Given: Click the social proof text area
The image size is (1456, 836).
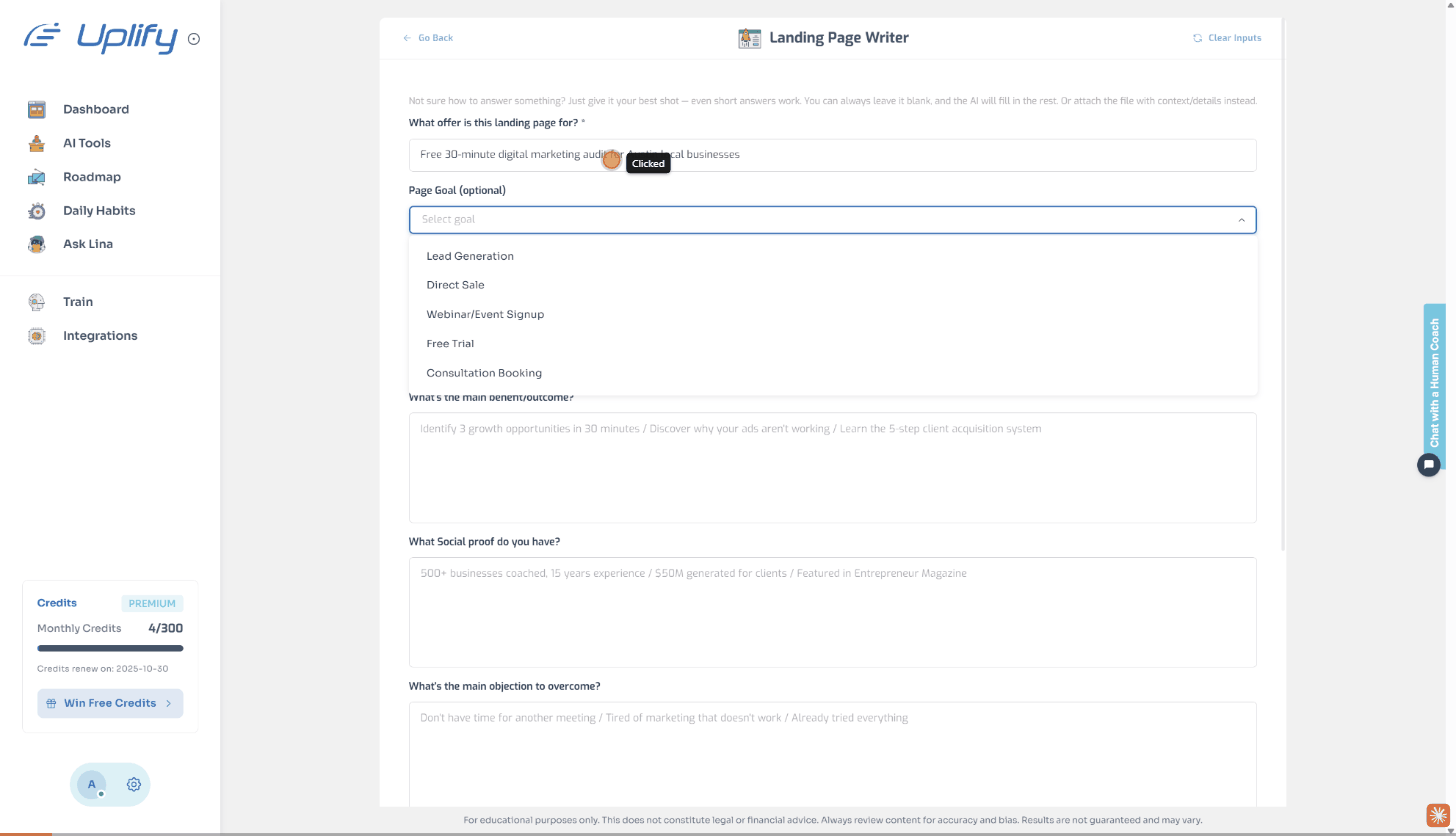Looking at the screenshot, I should (x=832, y=612).
